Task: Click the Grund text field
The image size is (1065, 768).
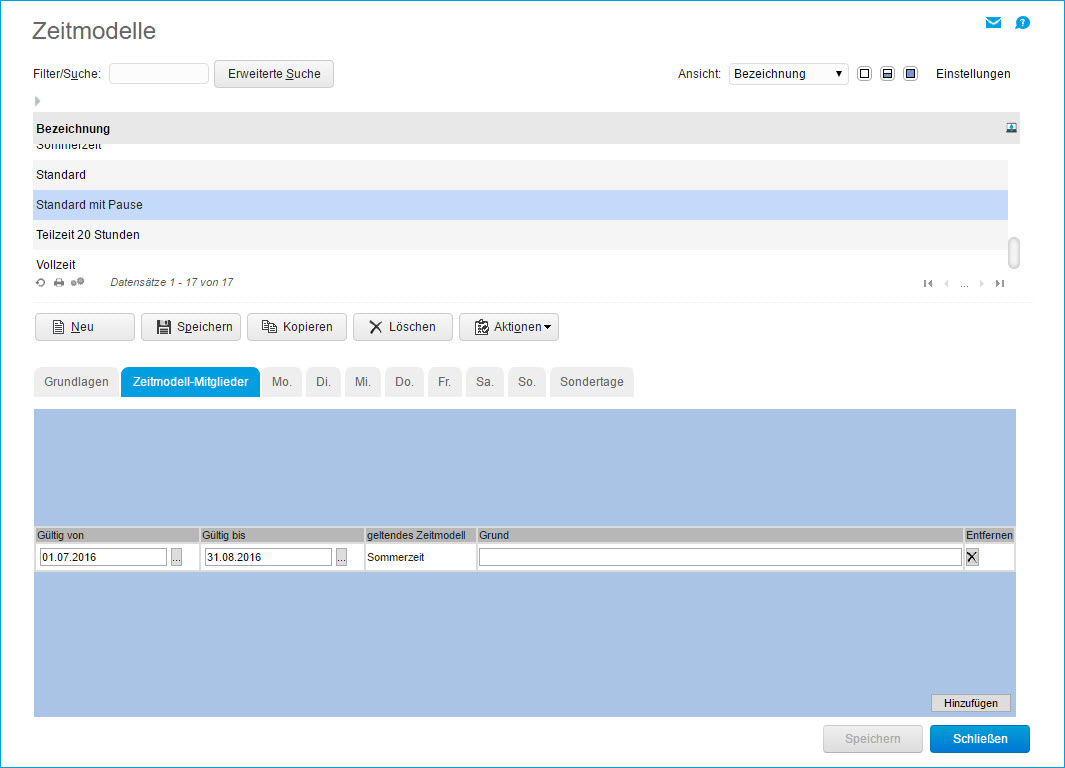Action: tap(720, 557)
